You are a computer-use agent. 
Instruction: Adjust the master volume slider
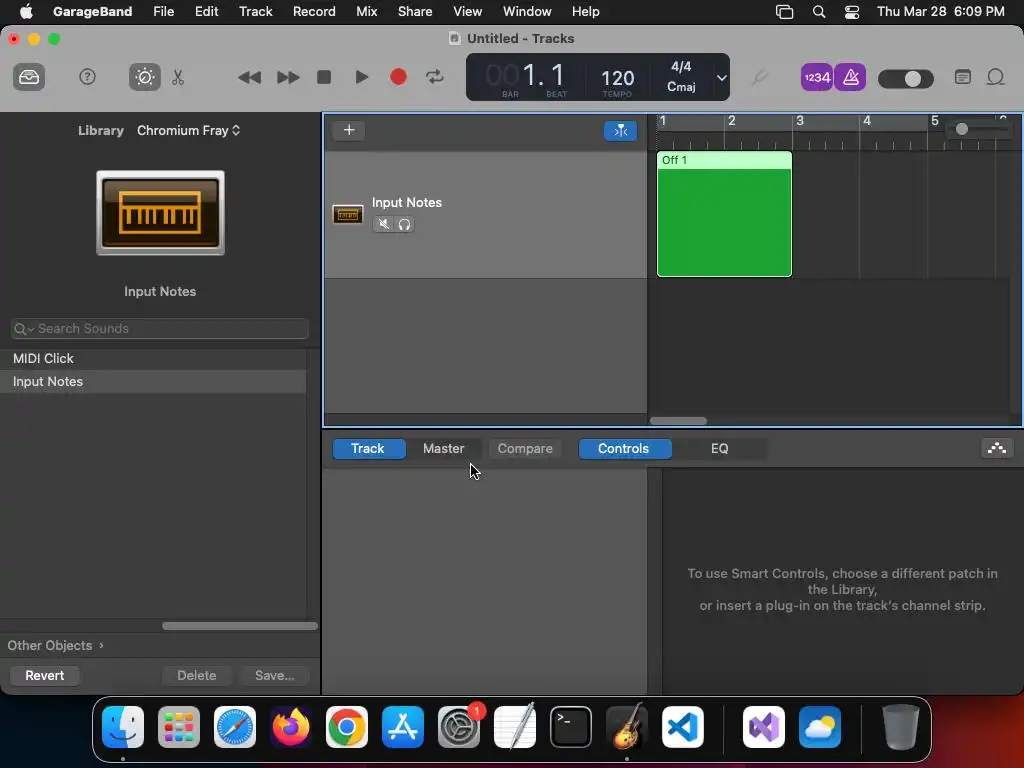pyautogui.click(x=906, y=79)
